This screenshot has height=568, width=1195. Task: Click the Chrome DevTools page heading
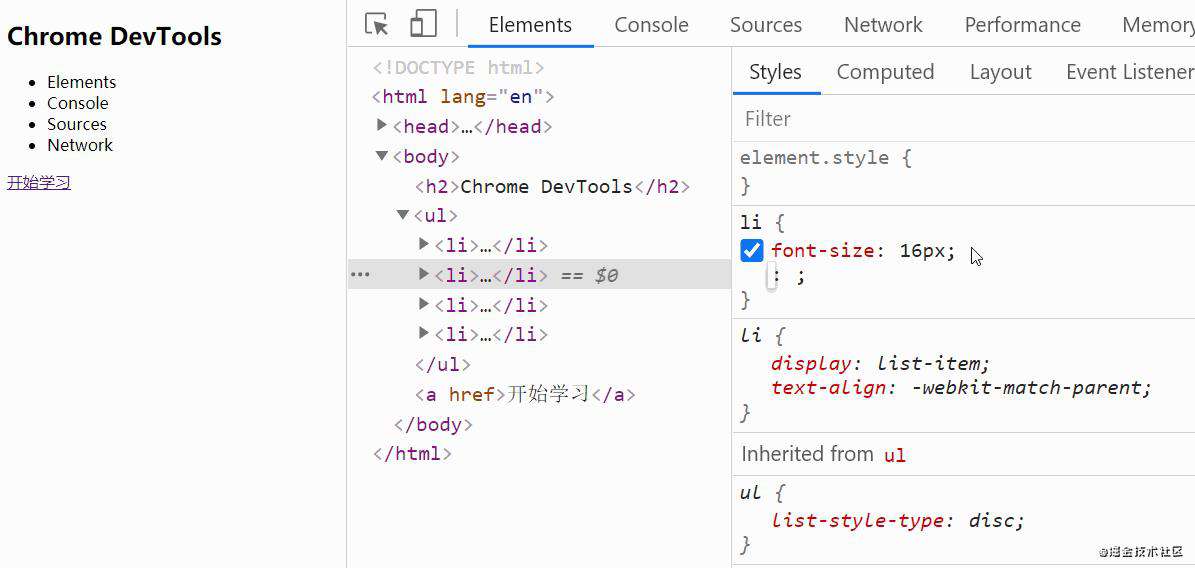coord(114,36)
